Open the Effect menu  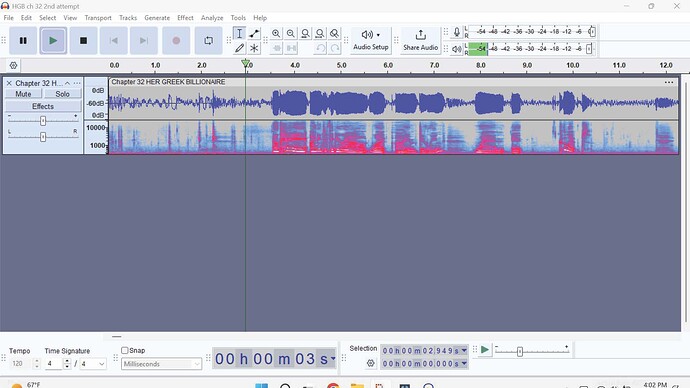click(x=185, y=18)
